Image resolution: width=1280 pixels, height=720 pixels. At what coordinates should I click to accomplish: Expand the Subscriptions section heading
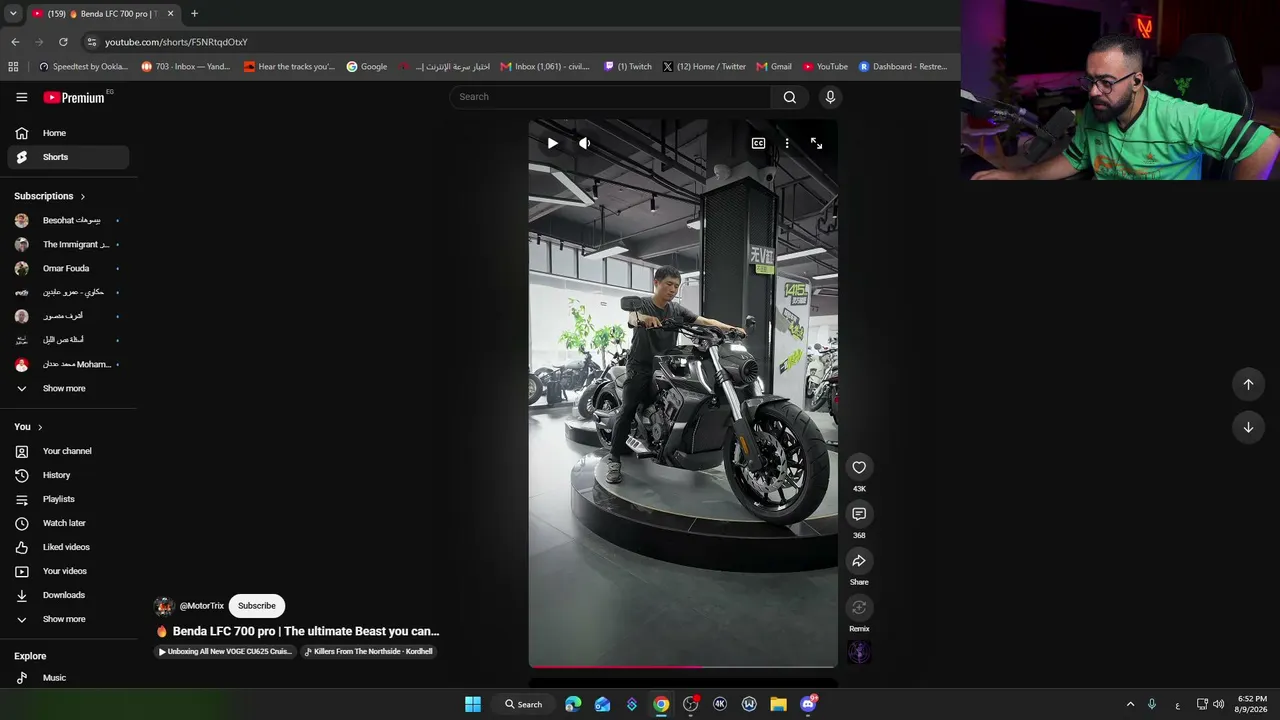pos(50,196)
